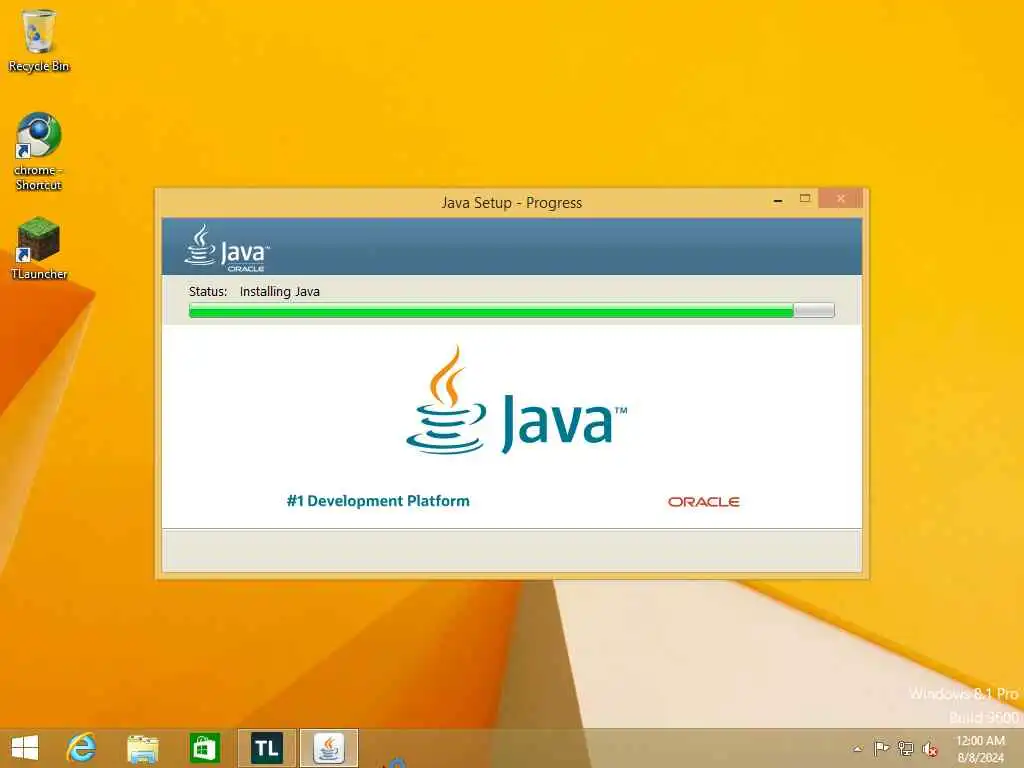Click the network status tray icon
Screen dimensions: 1024x768
(905, 748)
